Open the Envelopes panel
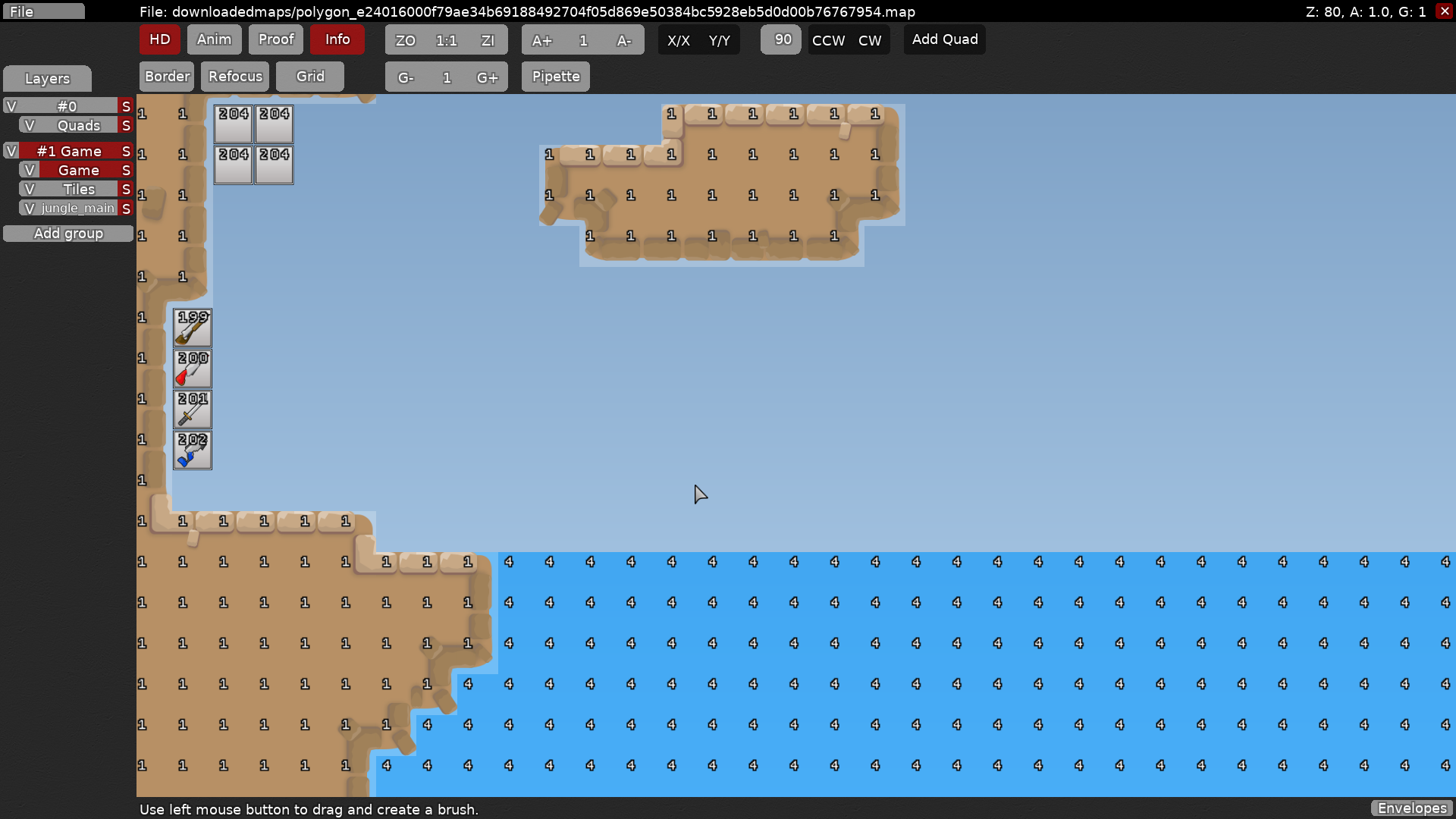This screenshot has height=819, width=1456. pyautogui.click(x=1412, y=808)
